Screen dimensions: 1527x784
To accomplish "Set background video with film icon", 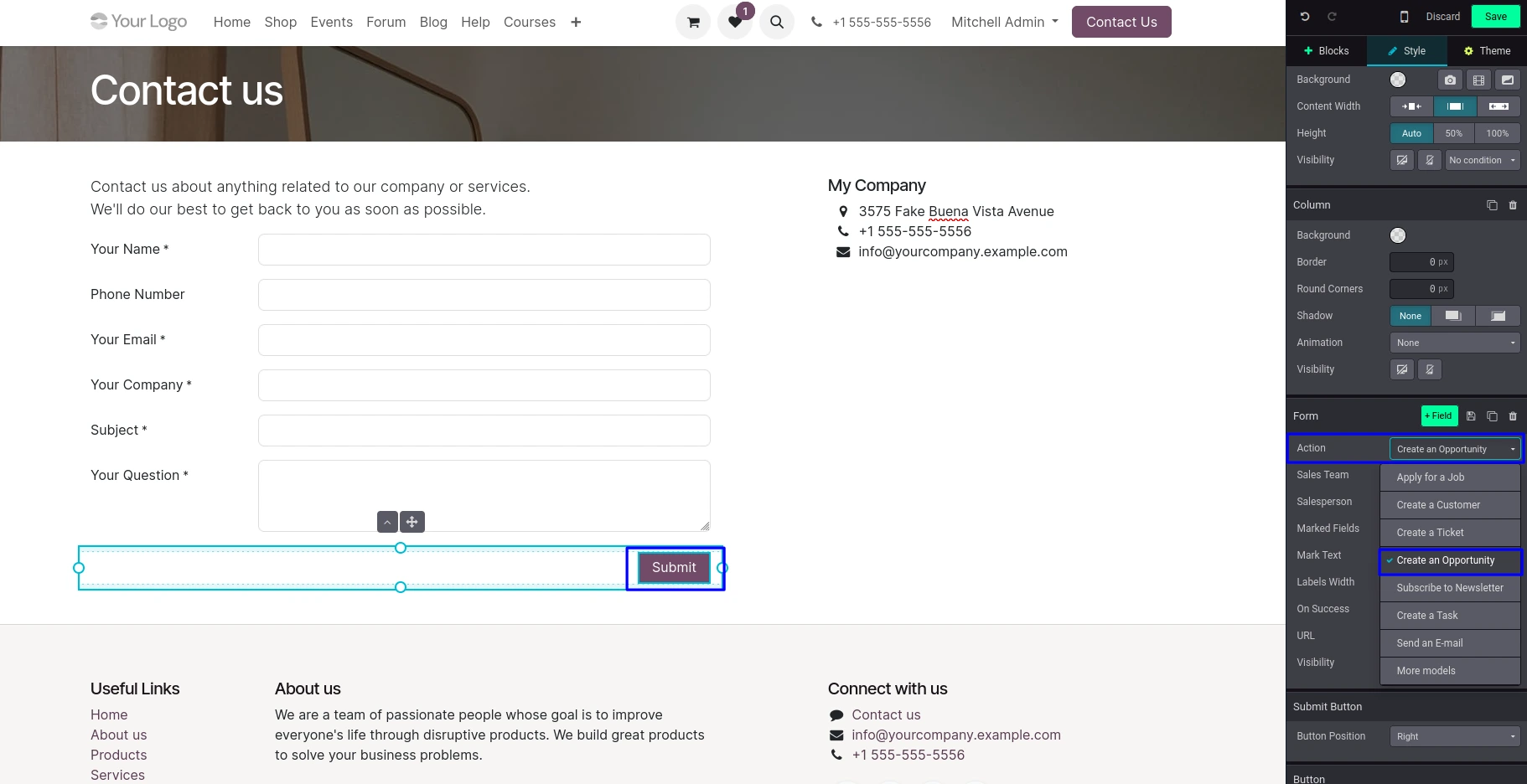I will 1478,80.
